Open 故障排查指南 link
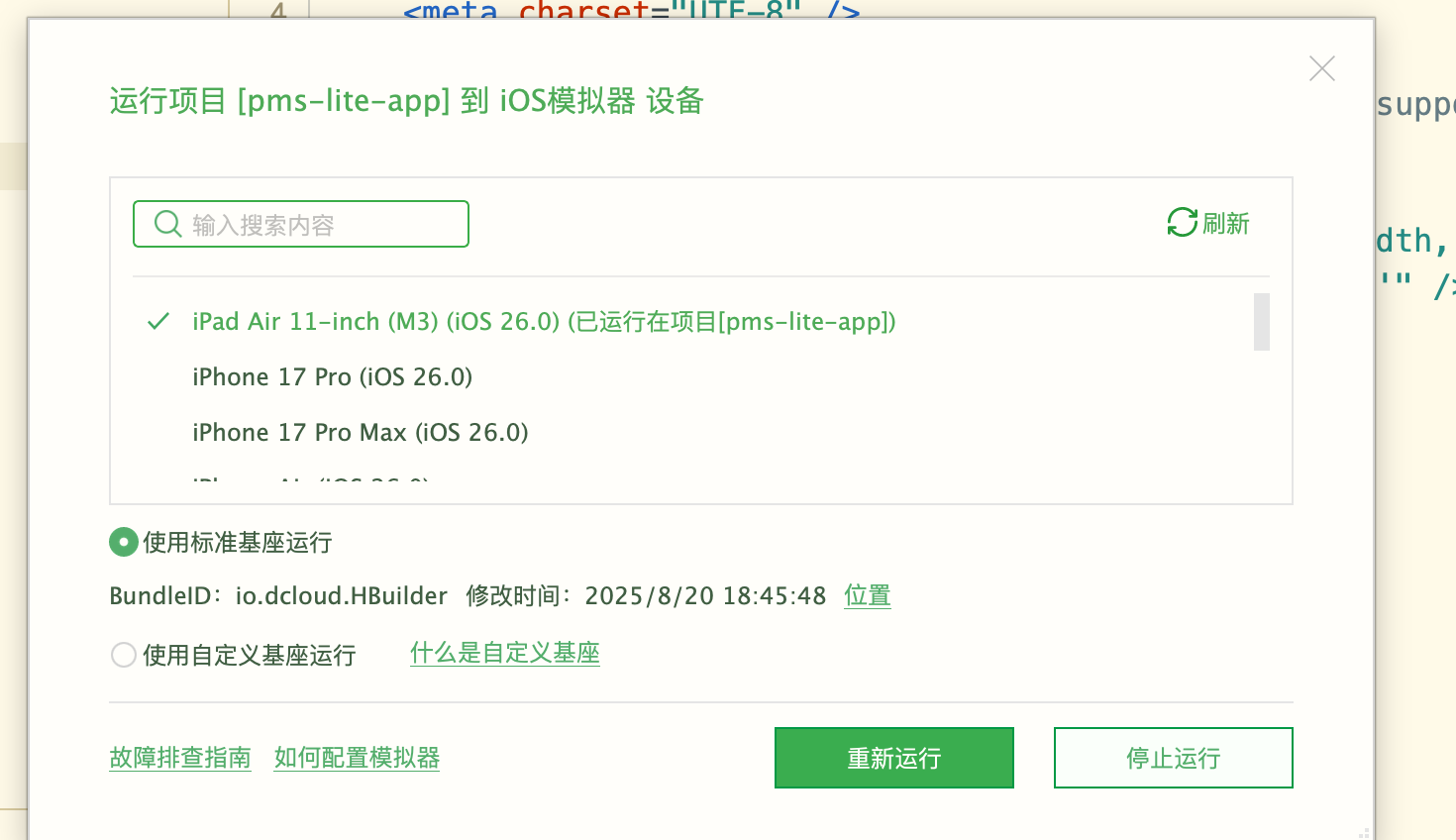 (x=180, y=758)
